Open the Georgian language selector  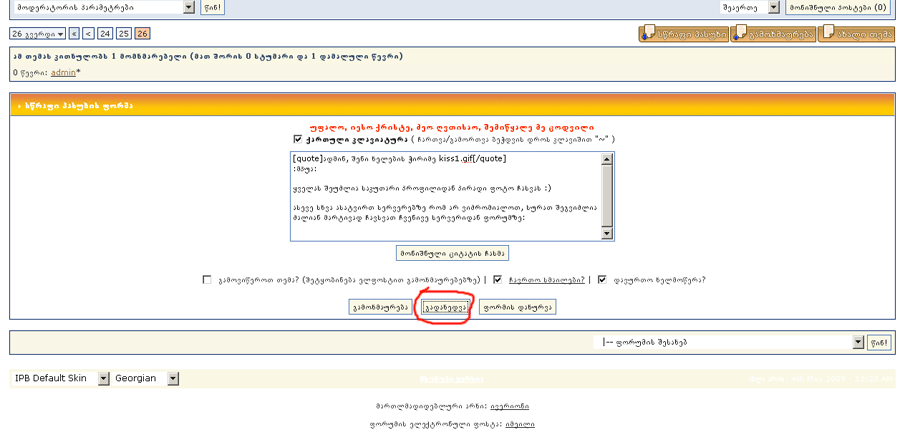pos(144,379)
